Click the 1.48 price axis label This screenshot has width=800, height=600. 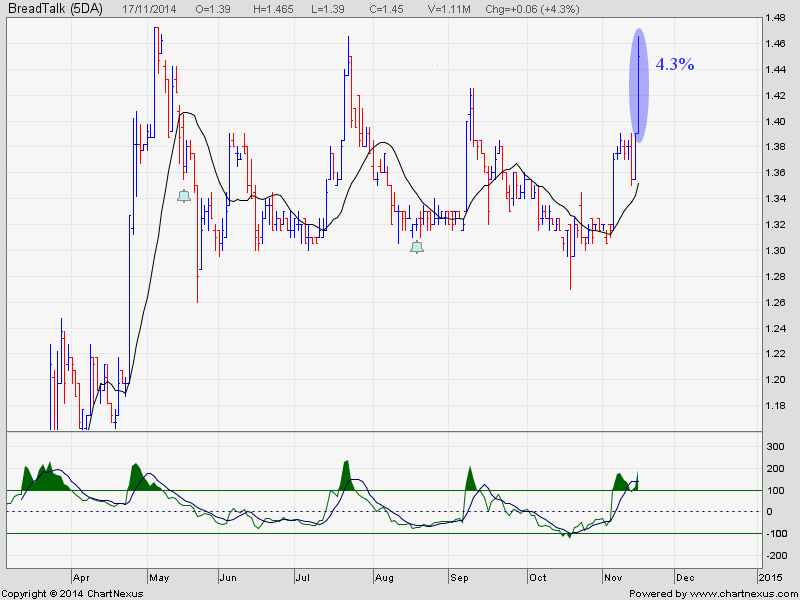[x=776, y=18]
